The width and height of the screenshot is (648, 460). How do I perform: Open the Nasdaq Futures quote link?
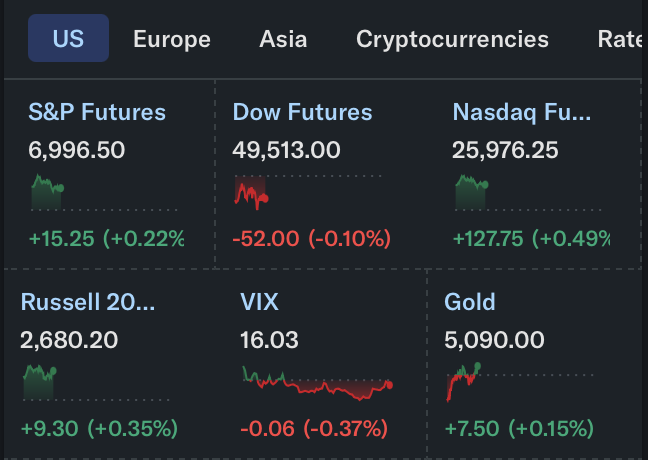[521, 112]
